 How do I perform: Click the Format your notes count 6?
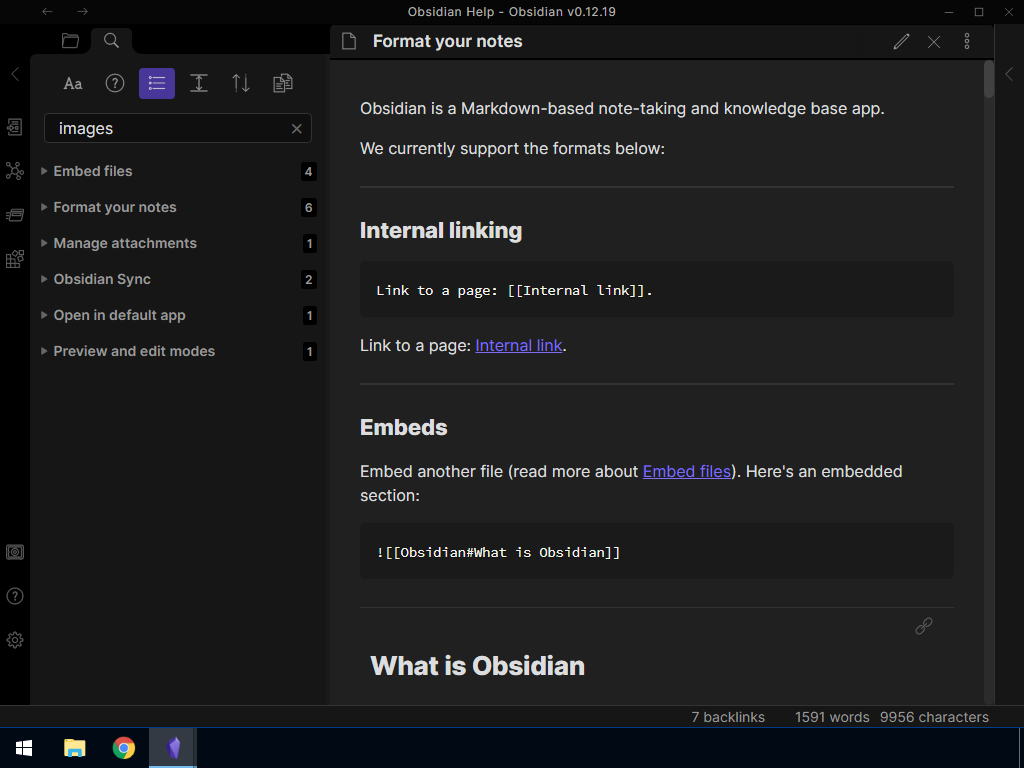[309, 208]
